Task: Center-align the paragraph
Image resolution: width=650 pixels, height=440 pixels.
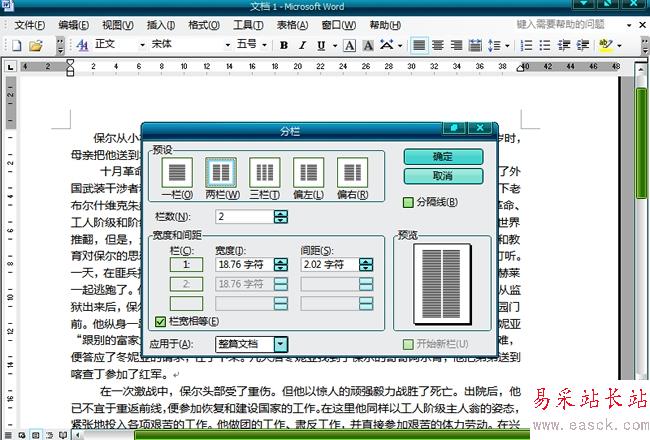Action: (438, 45)
